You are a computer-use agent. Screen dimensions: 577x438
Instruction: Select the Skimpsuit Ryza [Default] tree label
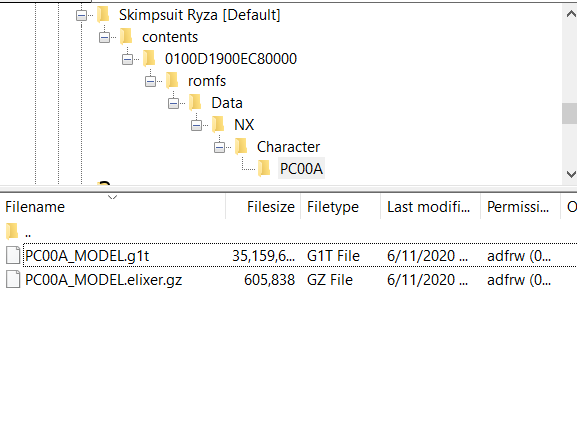200,15
